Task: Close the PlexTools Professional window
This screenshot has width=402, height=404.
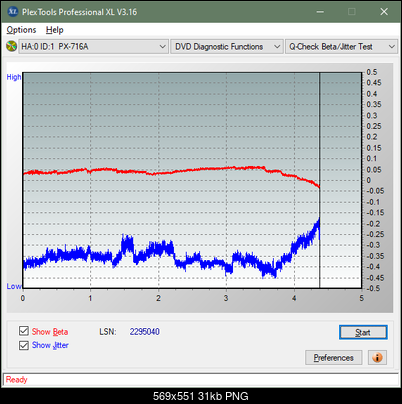Action: pyautogui.click(x=384, y=12)
